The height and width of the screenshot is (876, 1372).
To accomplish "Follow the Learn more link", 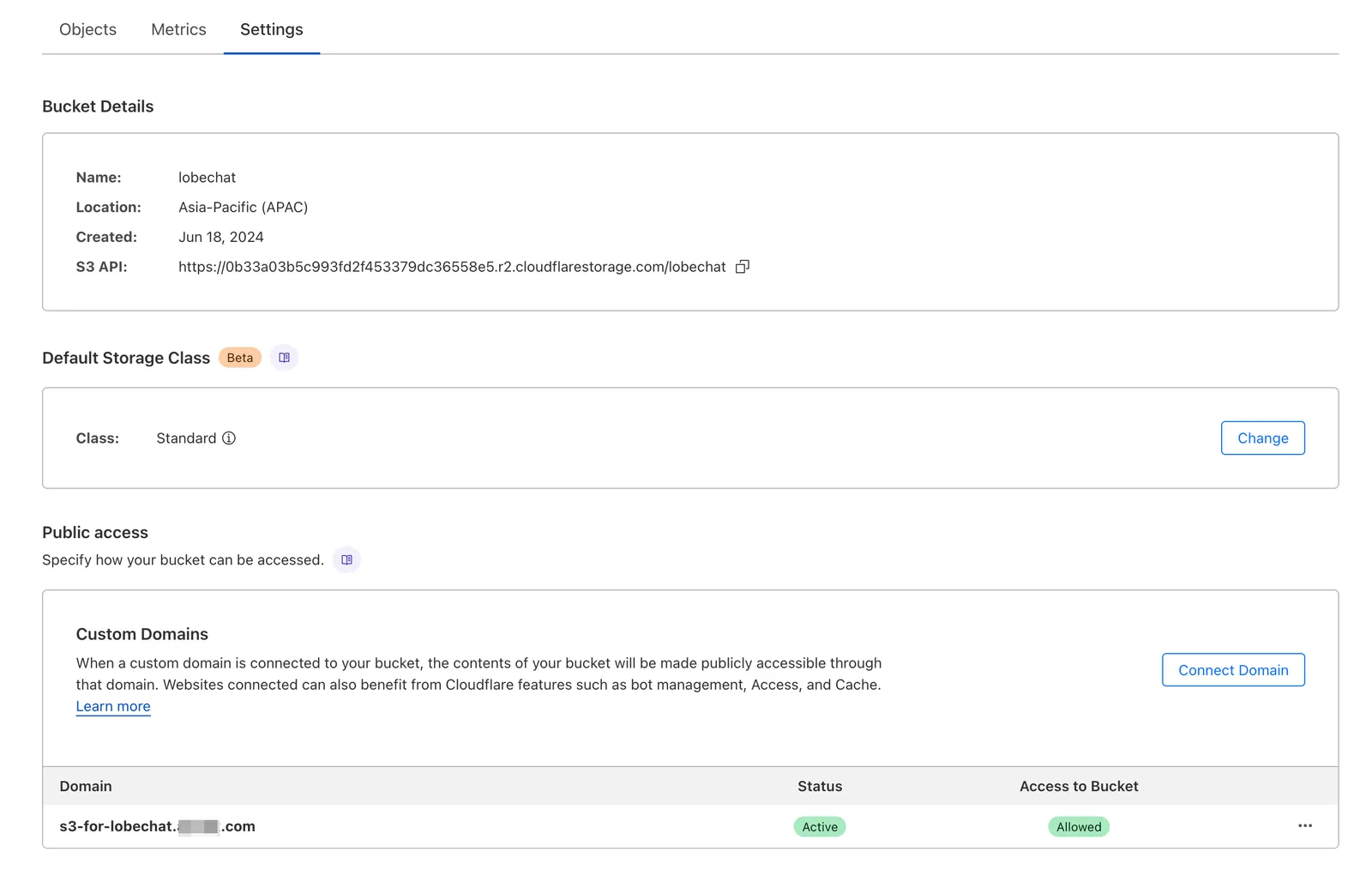I will pyautogui.click(x=113, y=707).
